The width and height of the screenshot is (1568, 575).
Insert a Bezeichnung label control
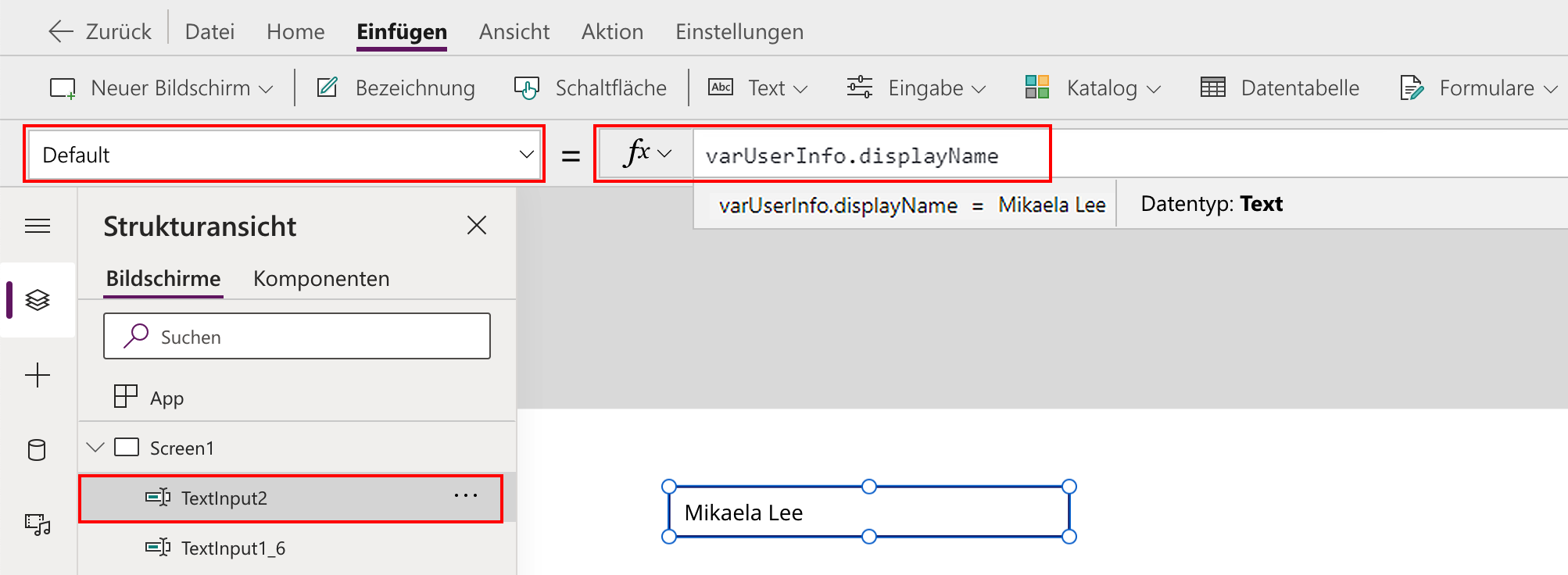coord(396,87)
